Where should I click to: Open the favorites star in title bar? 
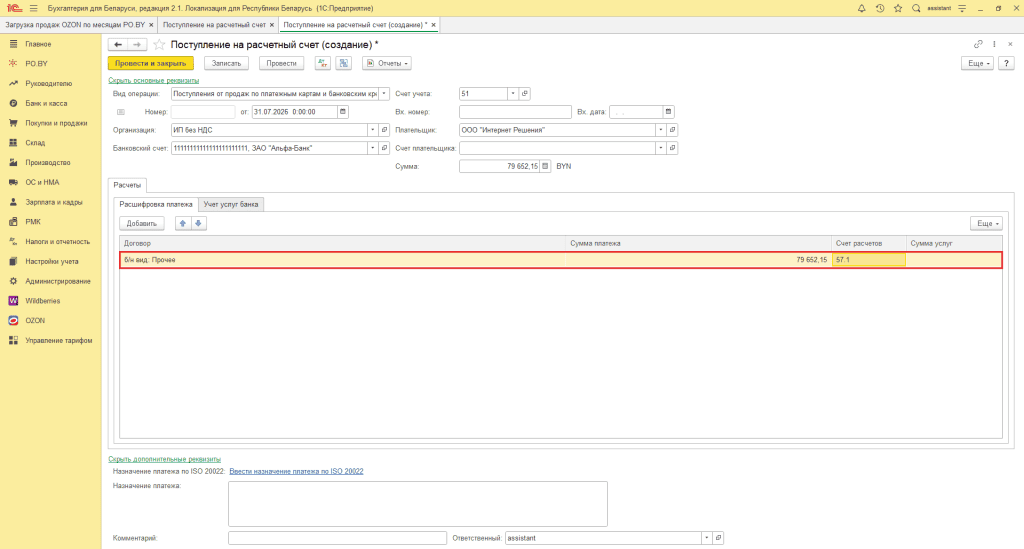tap(898, 8)
